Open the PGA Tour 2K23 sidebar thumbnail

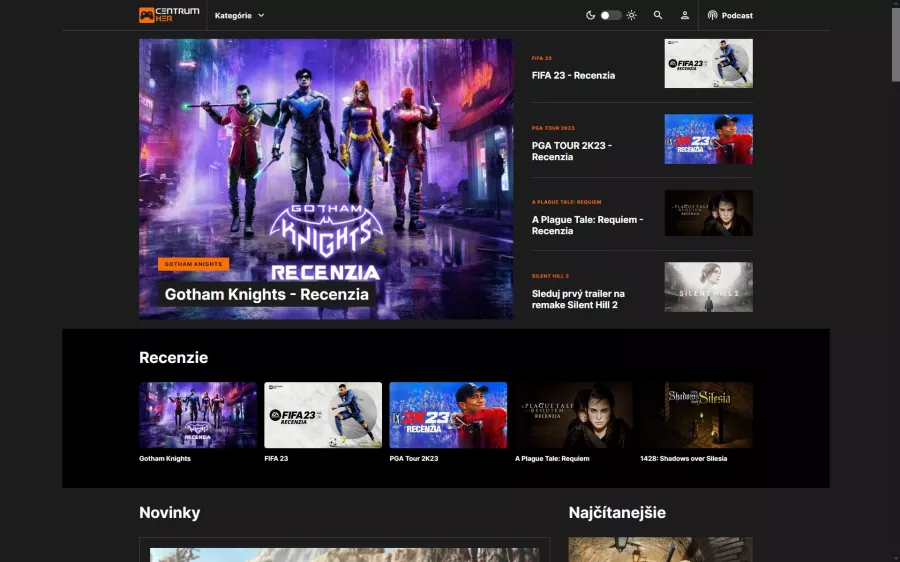[708, 139]
